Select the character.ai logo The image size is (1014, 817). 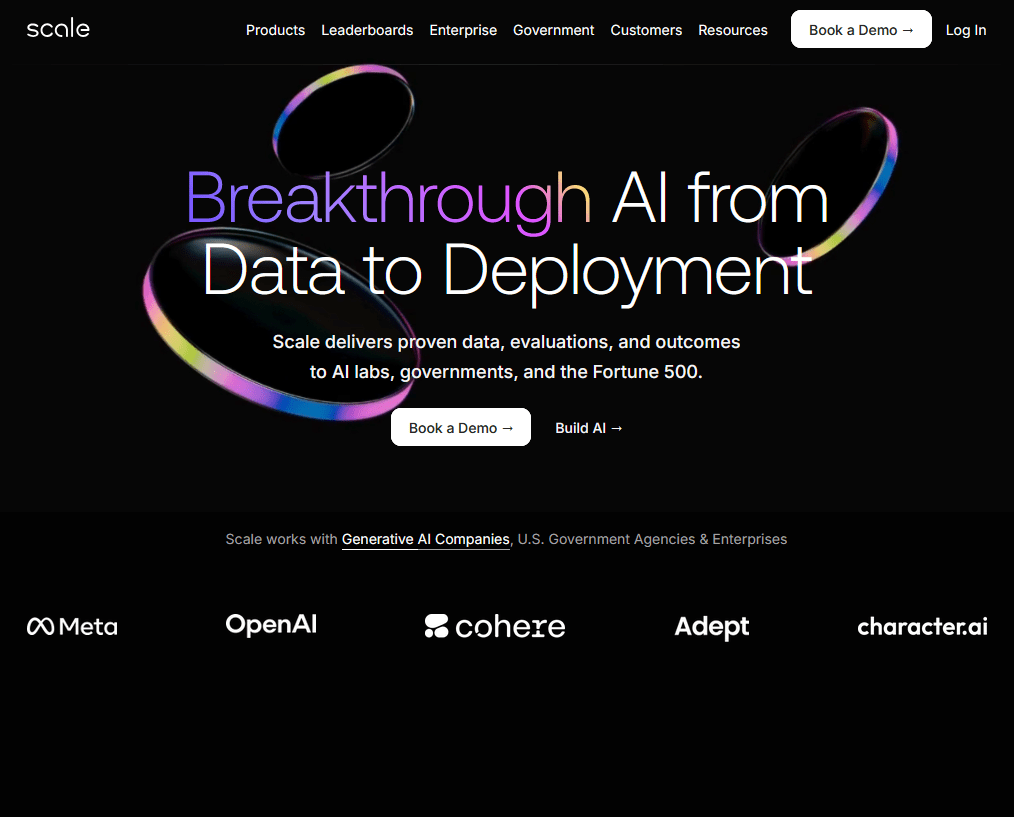(x=922, y=627)
